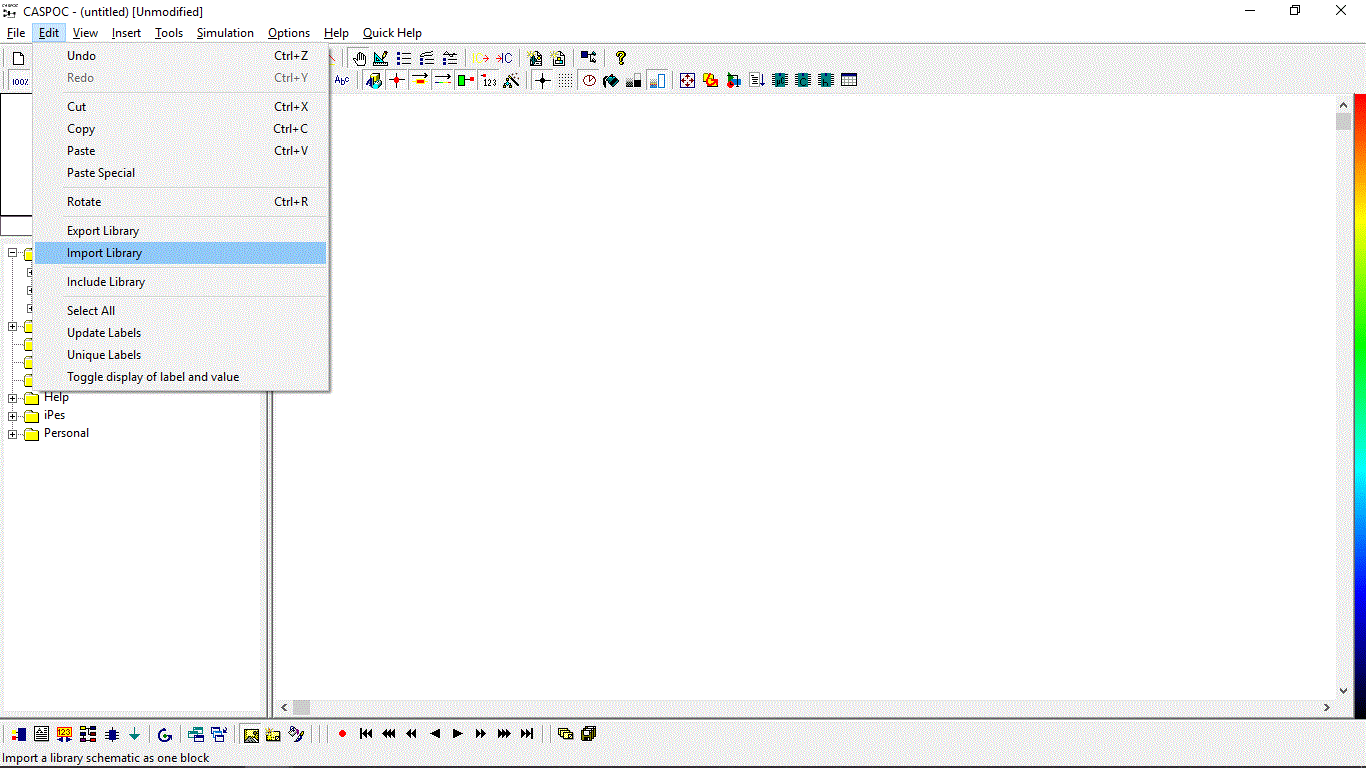Image resolution: width=1366 pixels, height=768 pixels.
Task: Click the 123 numbering icon
Action: [489, 80]
